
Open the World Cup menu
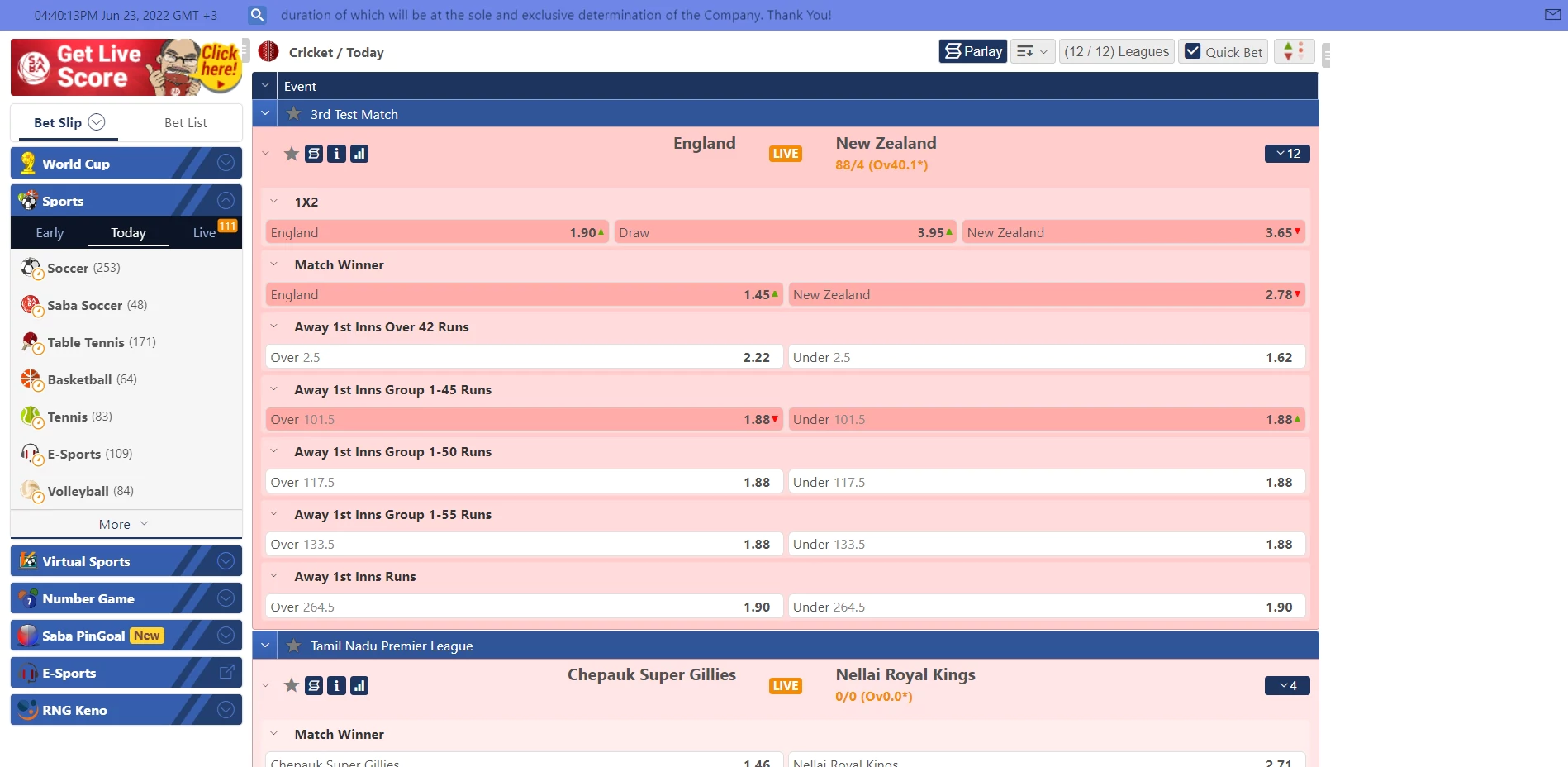point(126,163)
